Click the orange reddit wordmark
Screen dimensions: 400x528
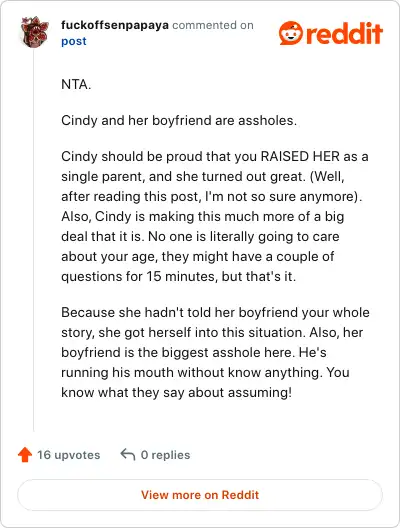(x=344, y=33)
